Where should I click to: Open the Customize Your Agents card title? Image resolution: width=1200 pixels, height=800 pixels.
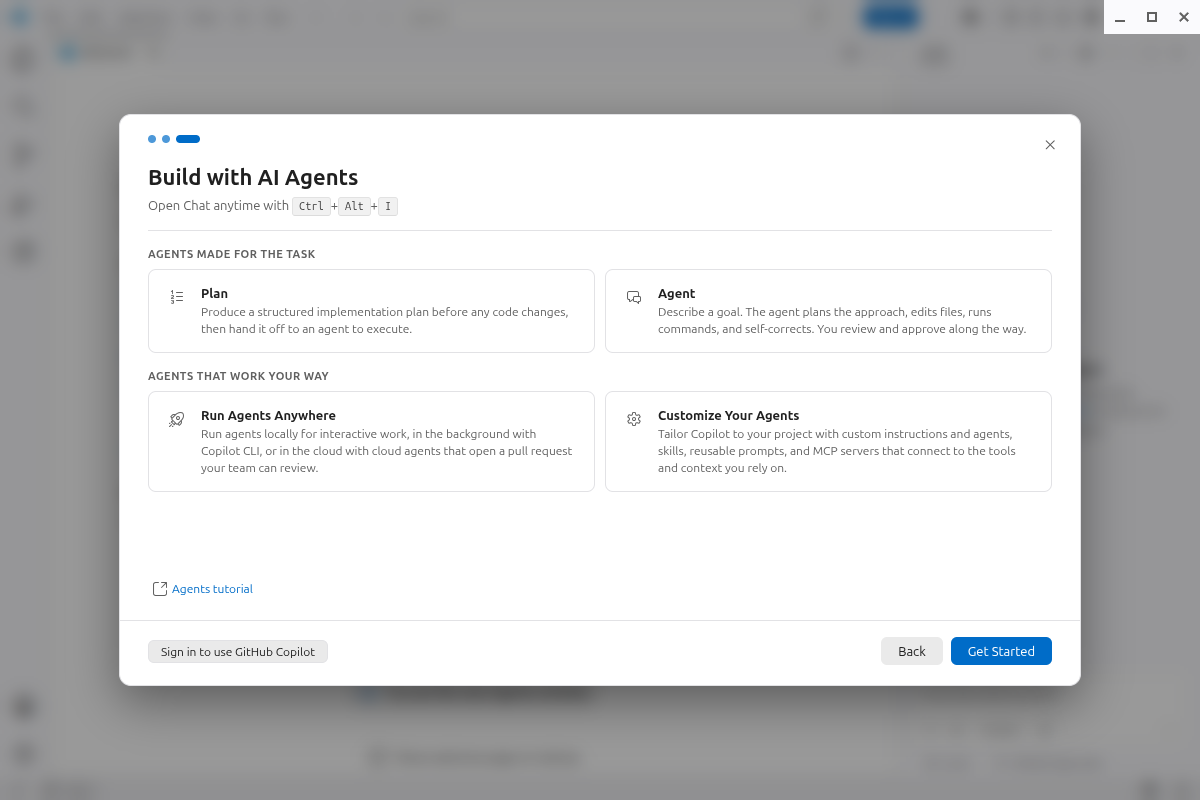(728, 416)
